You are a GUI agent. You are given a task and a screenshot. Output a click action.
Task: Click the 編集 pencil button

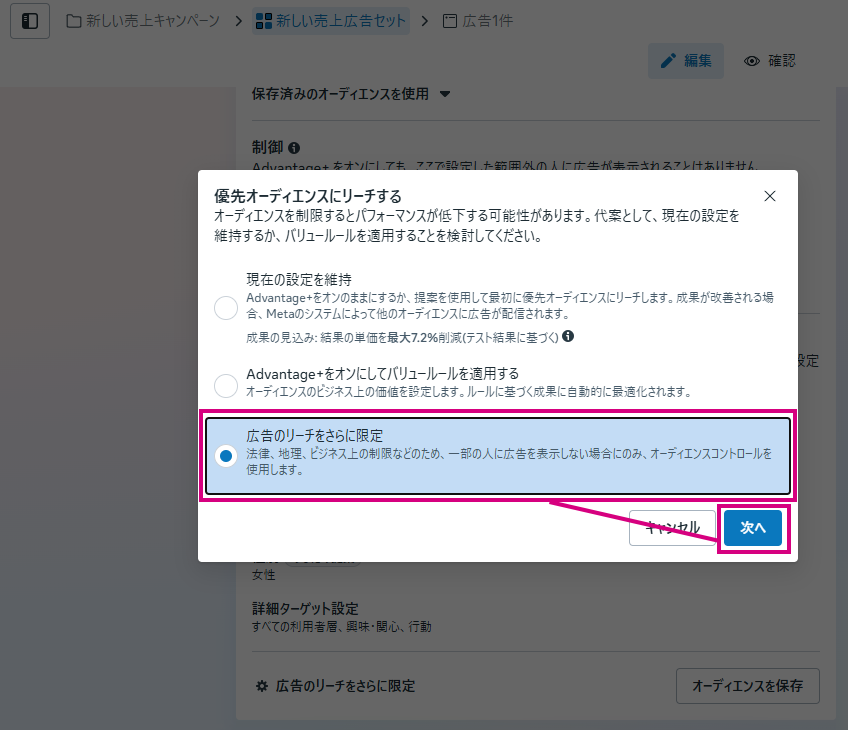[x=686, y=61]
